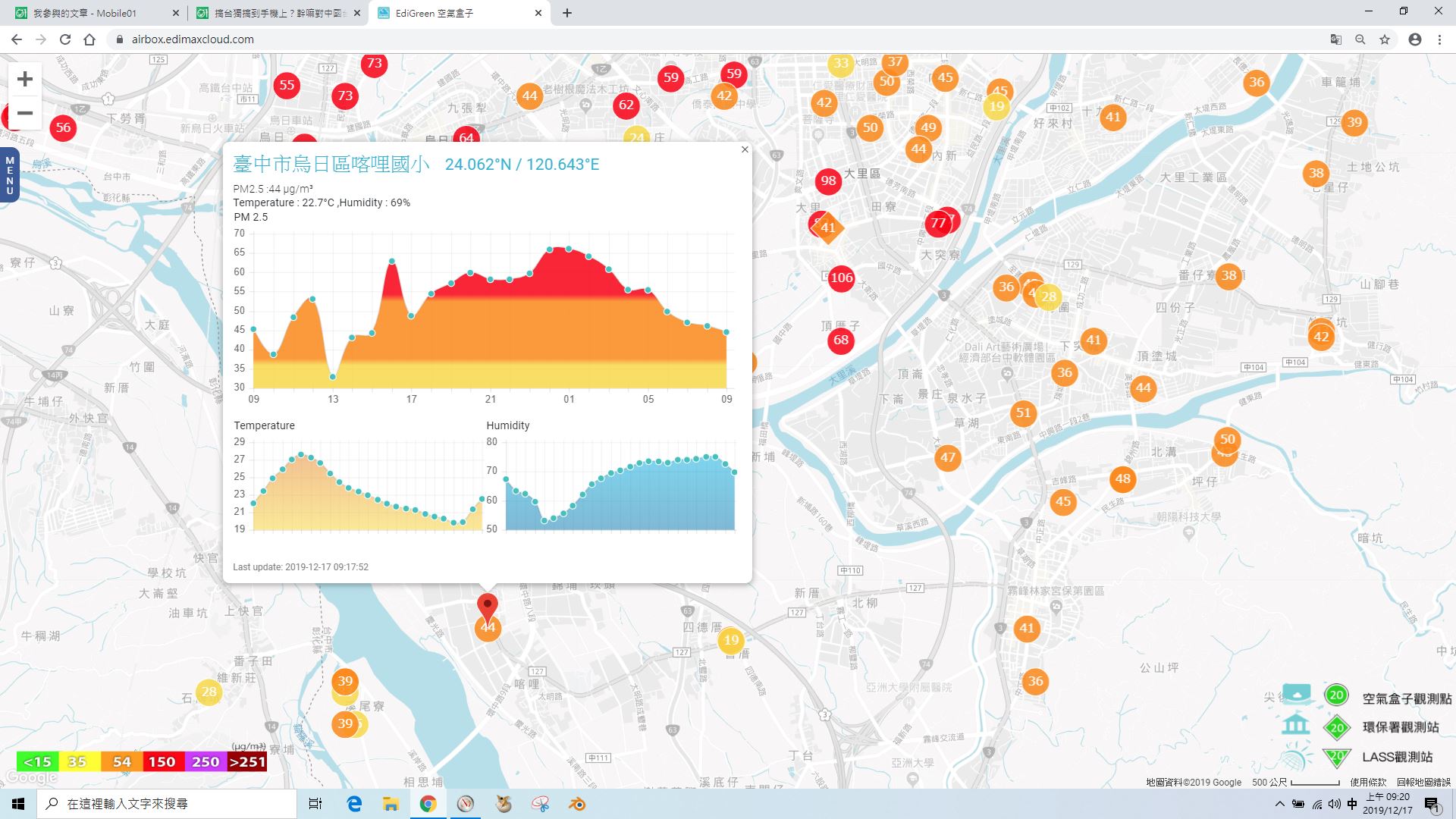Image resolution: width=1456 pixels, height=819 pixels.
Task: Select the 68 red station marker
Action: pyautogui.click(x=840, y=340)
